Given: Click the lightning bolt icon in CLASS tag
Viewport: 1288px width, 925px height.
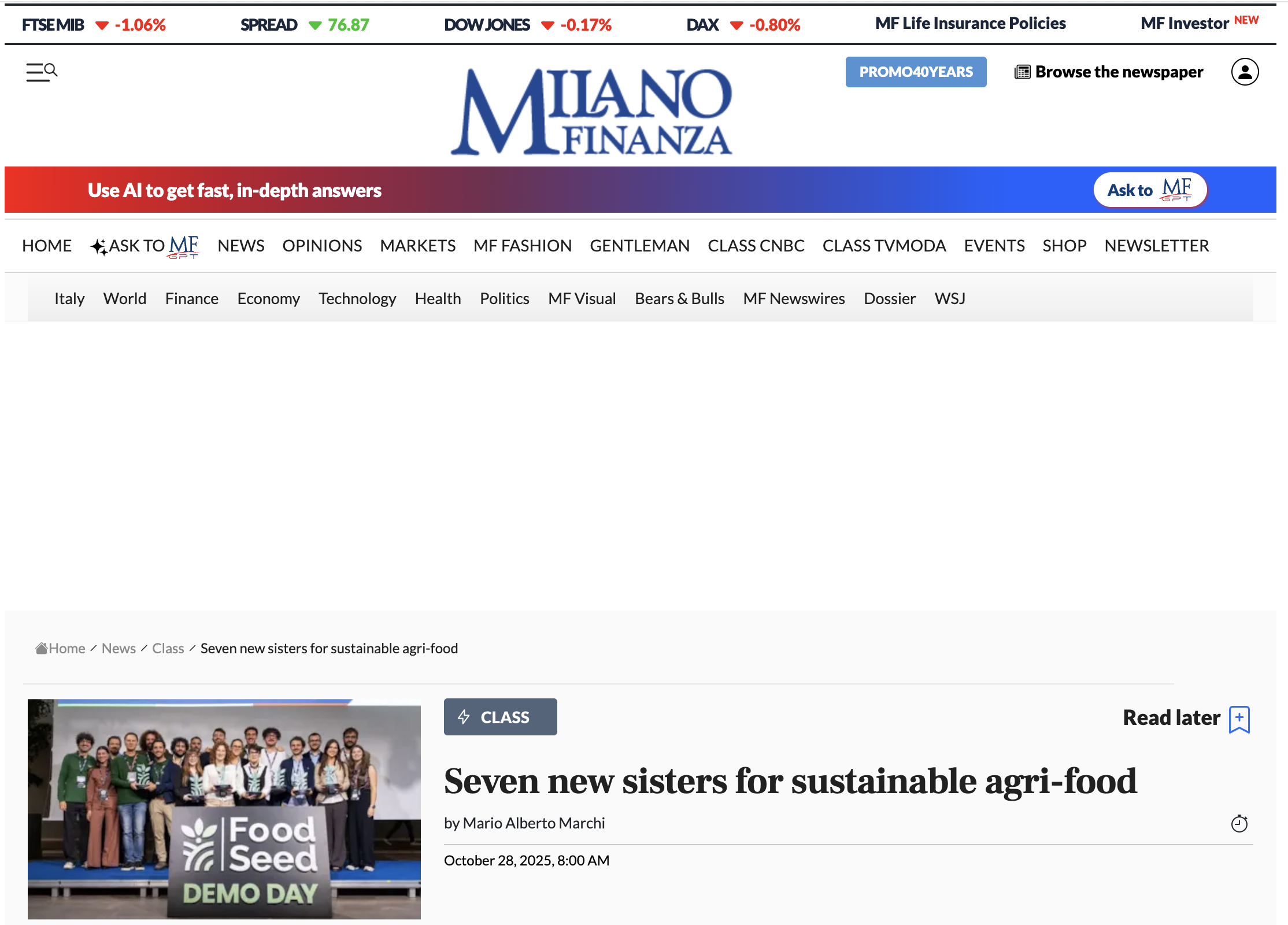Looking at the screenshot, I should (x=464, y=717).
